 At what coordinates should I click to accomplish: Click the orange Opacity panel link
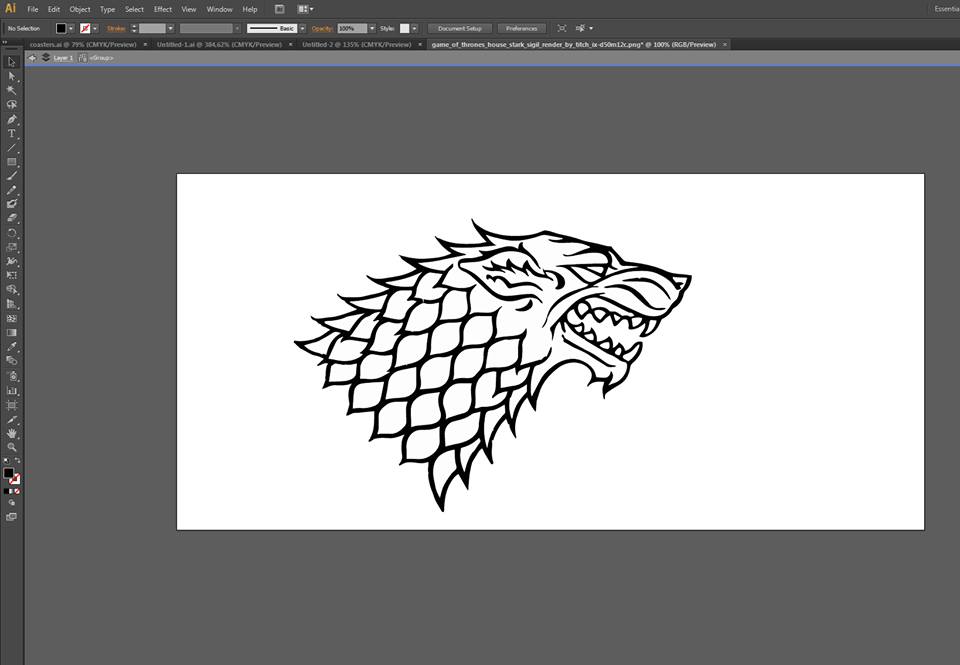322,28
